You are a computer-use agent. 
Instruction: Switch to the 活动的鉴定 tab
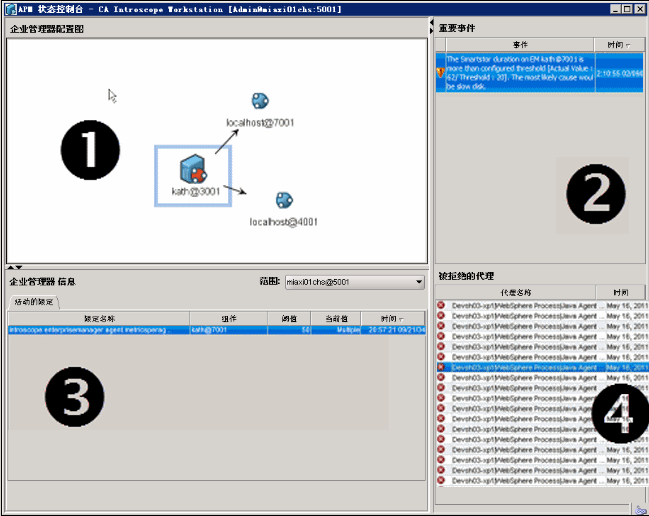coord(34,302)
